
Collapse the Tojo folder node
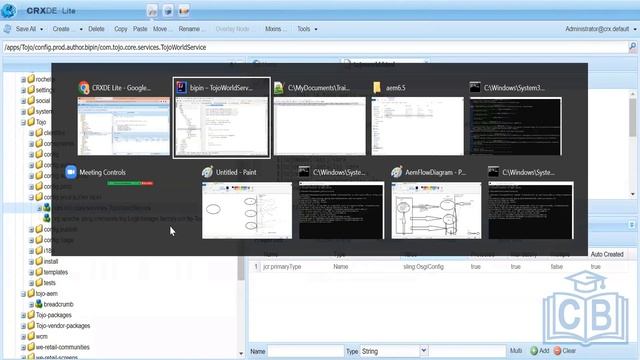pos(23,122)
